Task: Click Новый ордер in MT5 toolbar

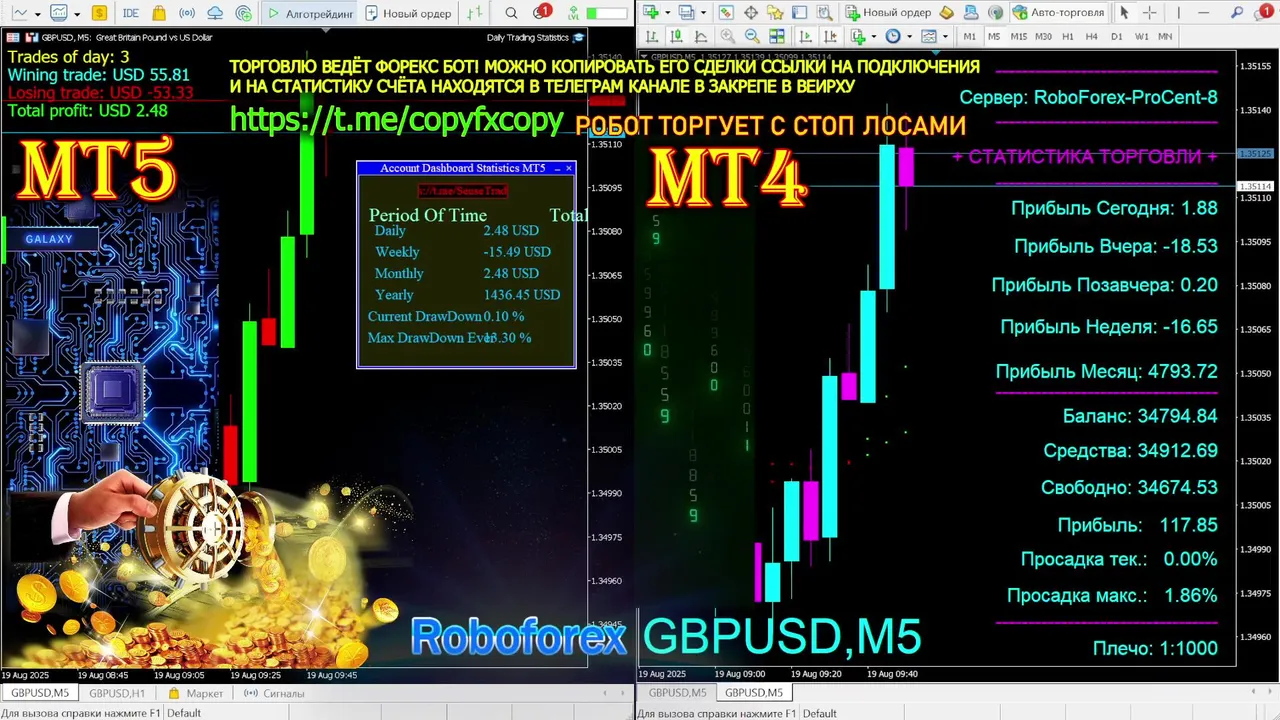Action: coord(408,13)
